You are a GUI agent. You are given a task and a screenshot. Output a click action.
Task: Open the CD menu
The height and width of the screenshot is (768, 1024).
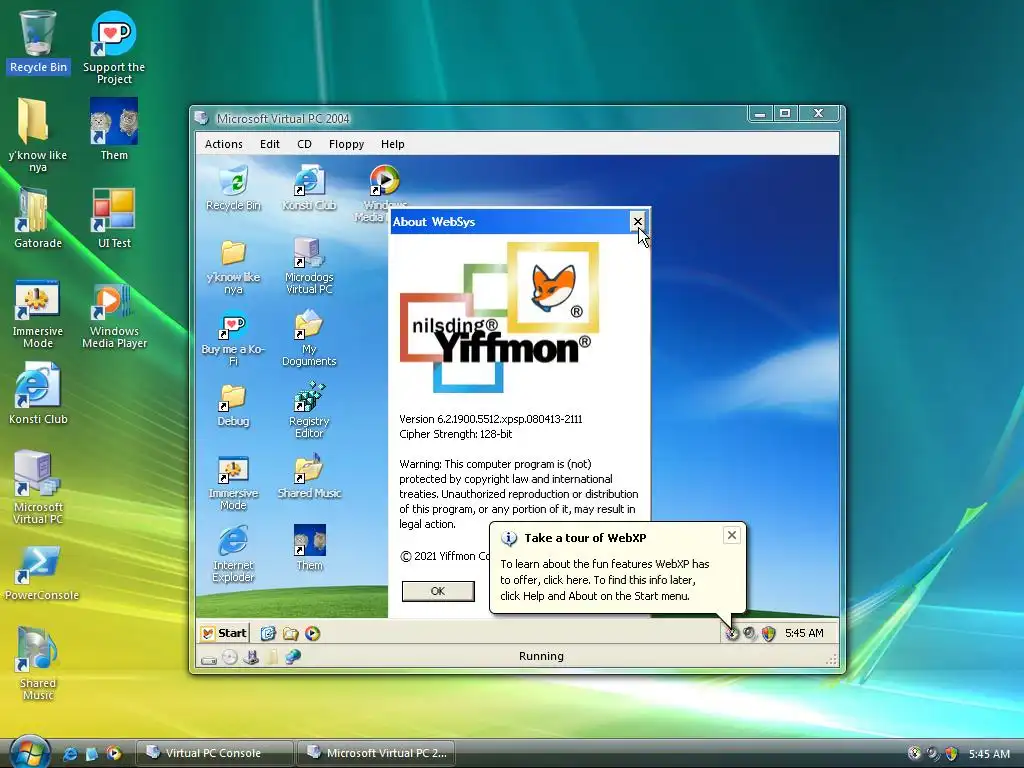[x=304, y=144]
